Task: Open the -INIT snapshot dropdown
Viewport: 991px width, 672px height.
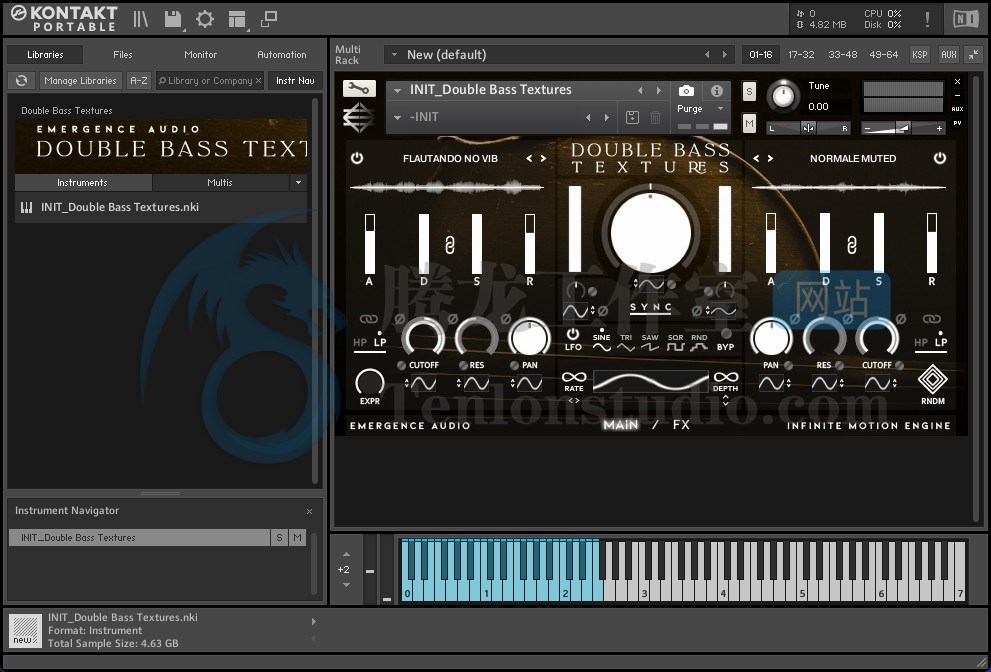Action: tap(398, 117)
